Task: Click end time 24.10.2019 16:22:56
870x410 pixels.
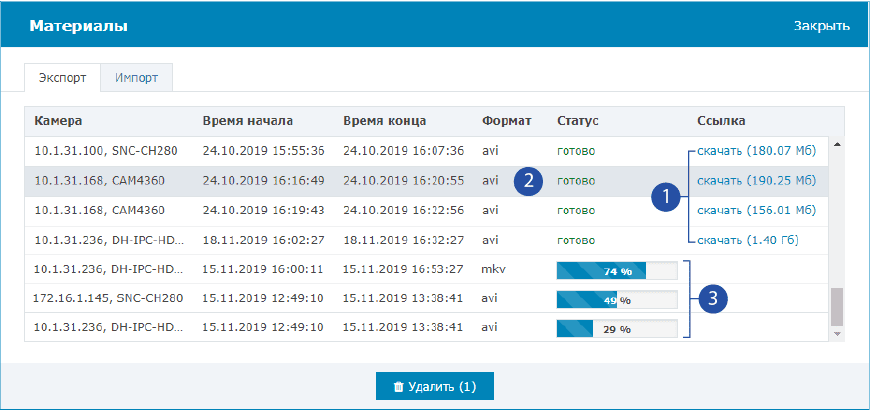Action: tap(403, 210)
